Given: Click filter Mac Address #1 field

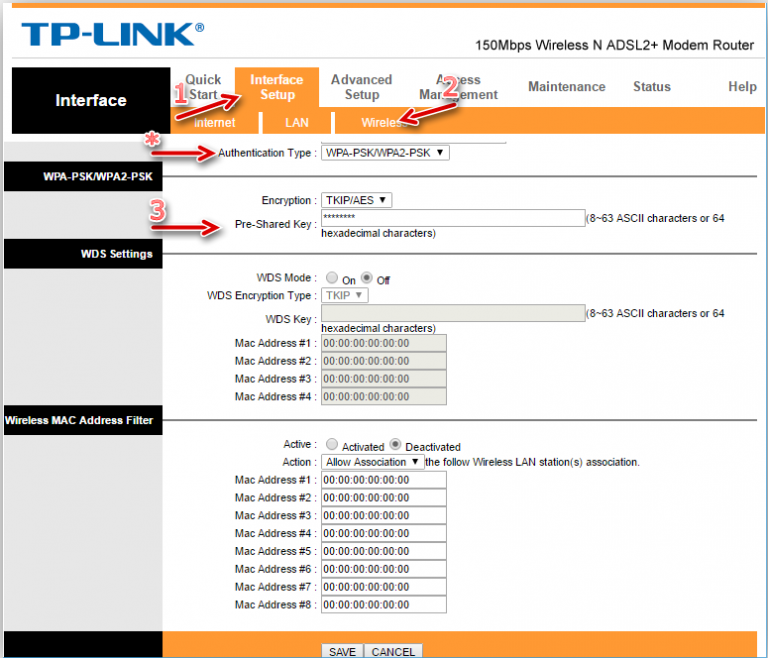Looking at the screenshot, I should (x=384, y=480).
